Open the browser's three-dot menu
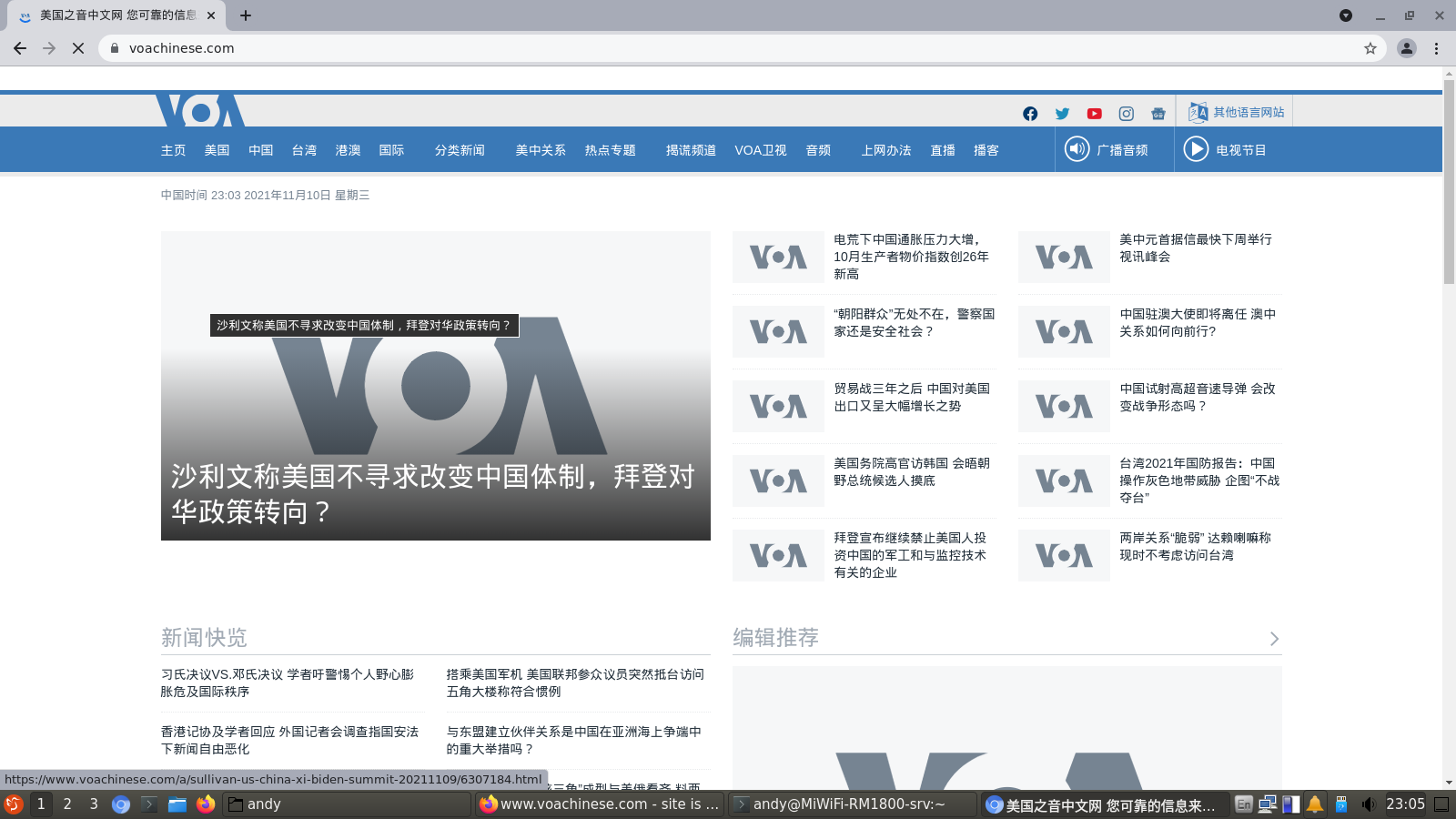Image resolution: width=1456 pixels, height=819 pixels. [1436, 48]
